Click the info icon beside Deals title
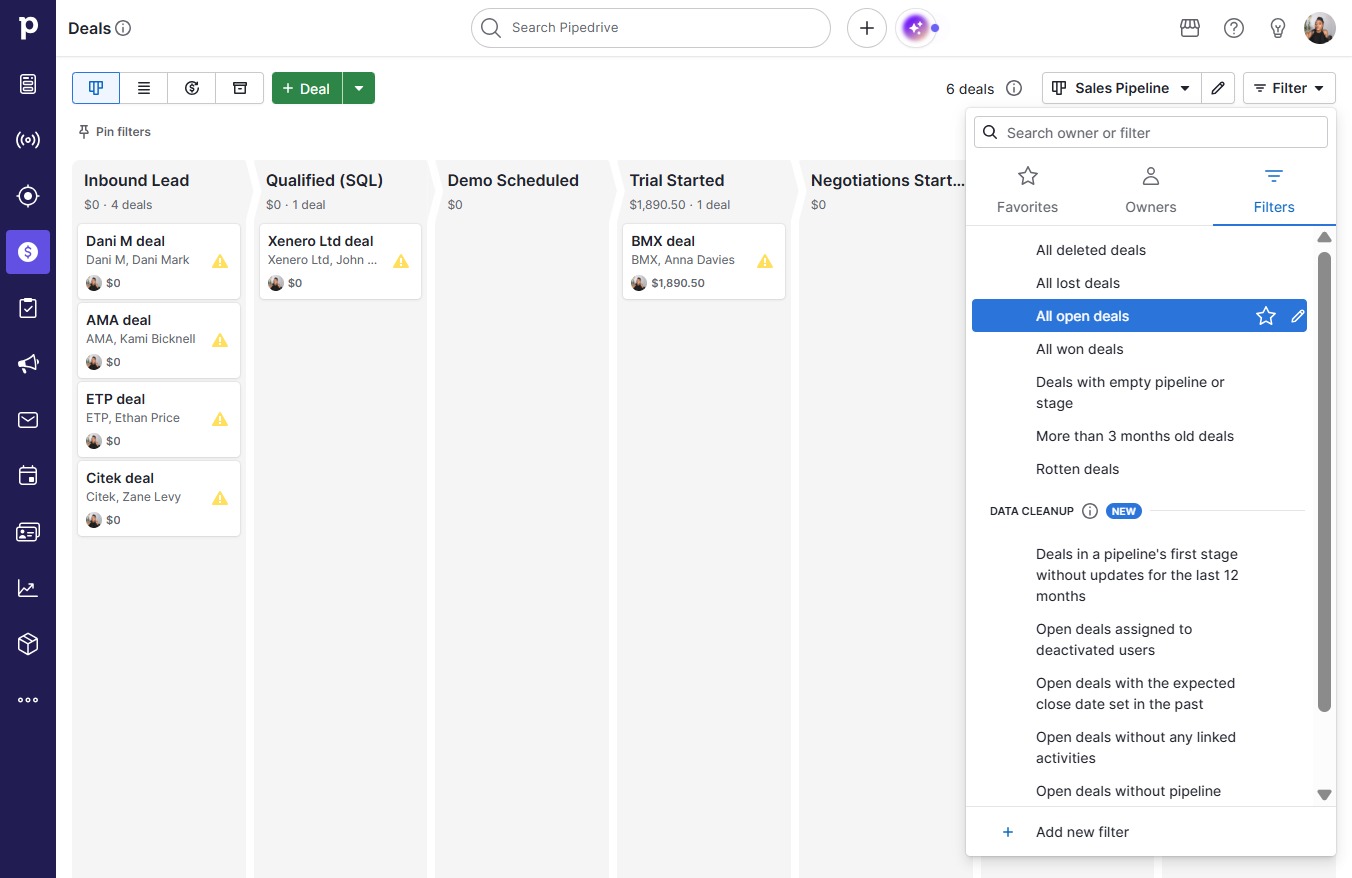 124,28
